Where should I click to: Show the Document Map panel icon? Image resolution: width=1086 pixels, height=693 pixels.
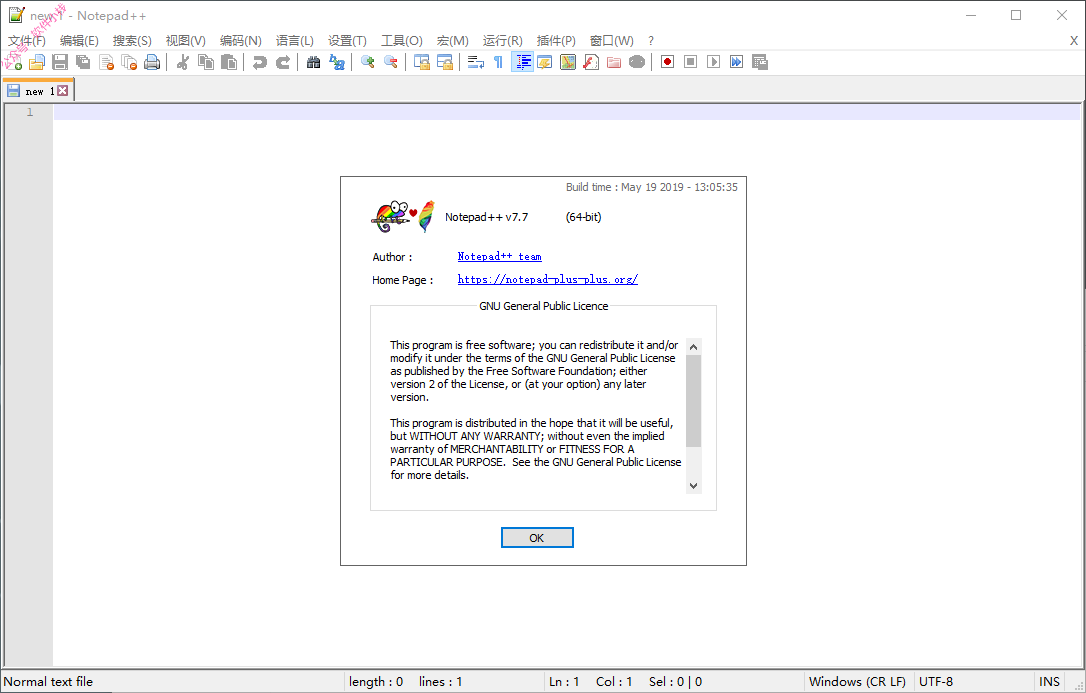568,62
